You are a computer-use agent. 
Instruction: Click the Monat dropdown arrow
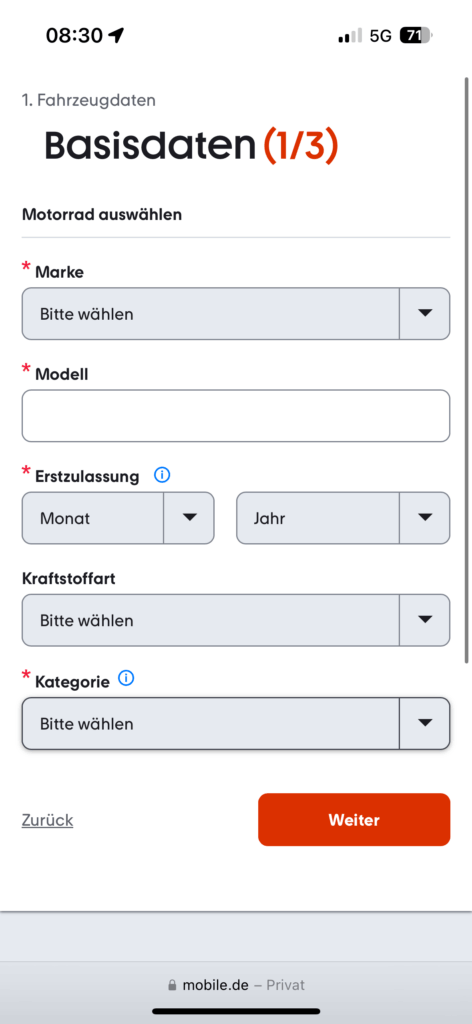(x=189, y=518)
